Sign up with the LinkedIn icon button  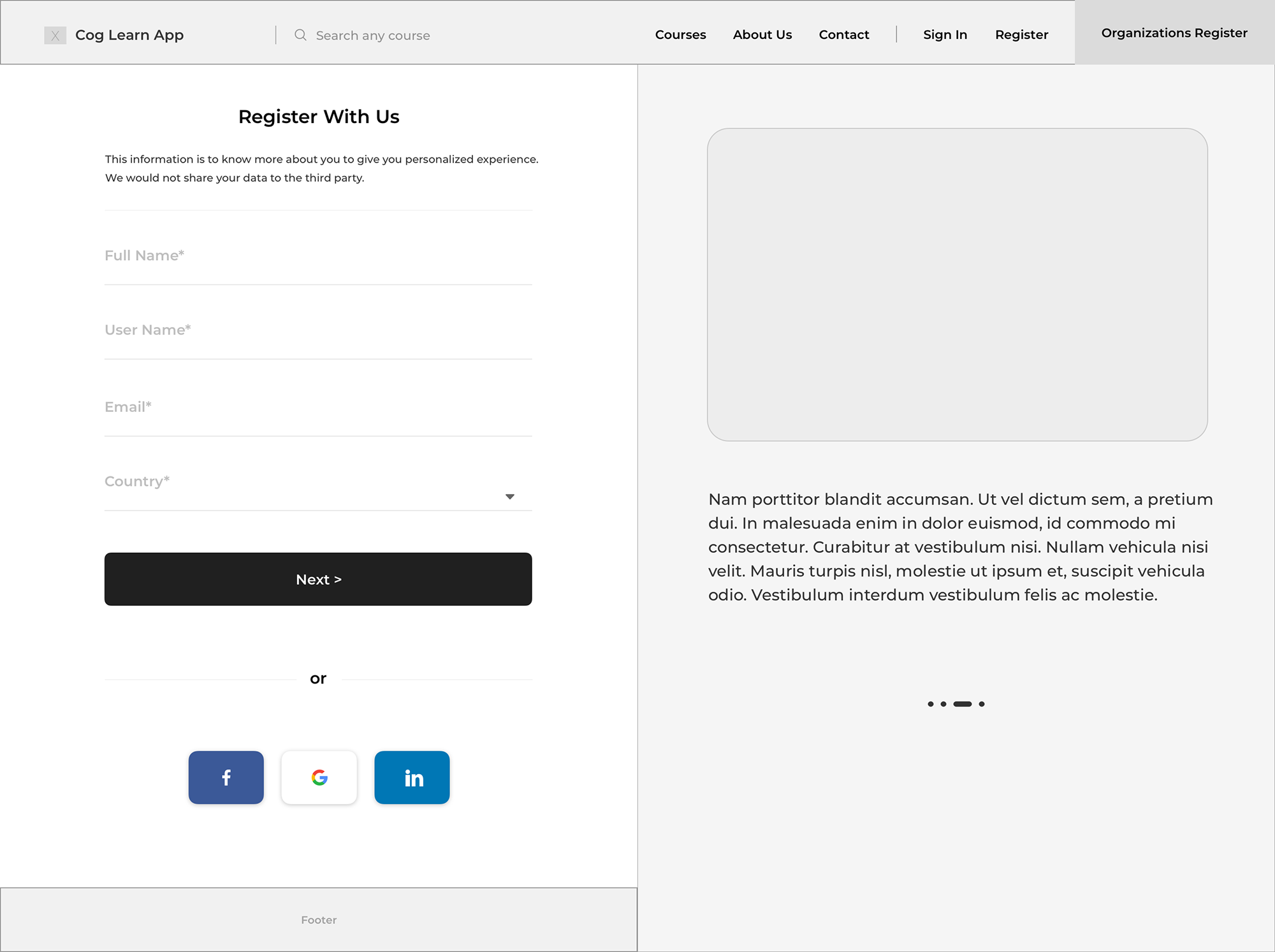(x=412, y=777)
